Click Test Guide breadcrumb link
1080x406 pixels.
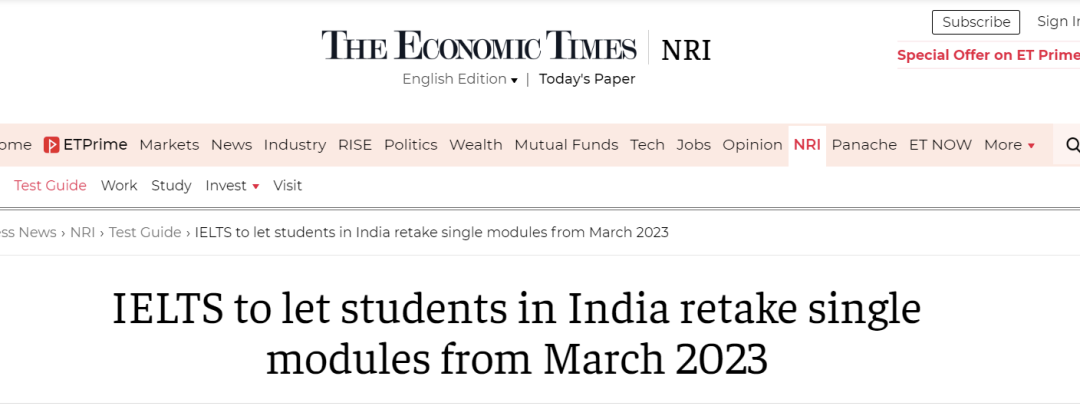[145, 232]
